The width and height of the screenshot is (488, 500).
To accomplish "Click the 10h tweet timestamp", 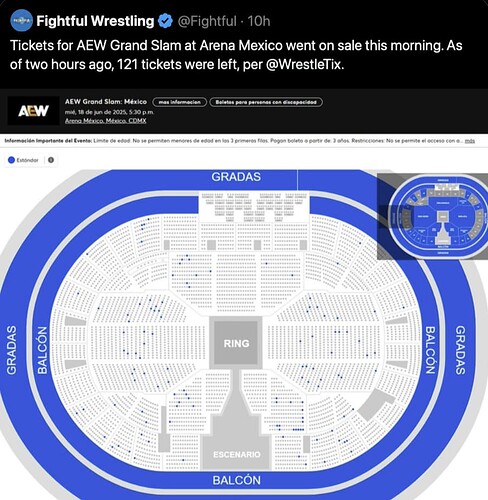I will pyautogui.click(x=259, y=21).
